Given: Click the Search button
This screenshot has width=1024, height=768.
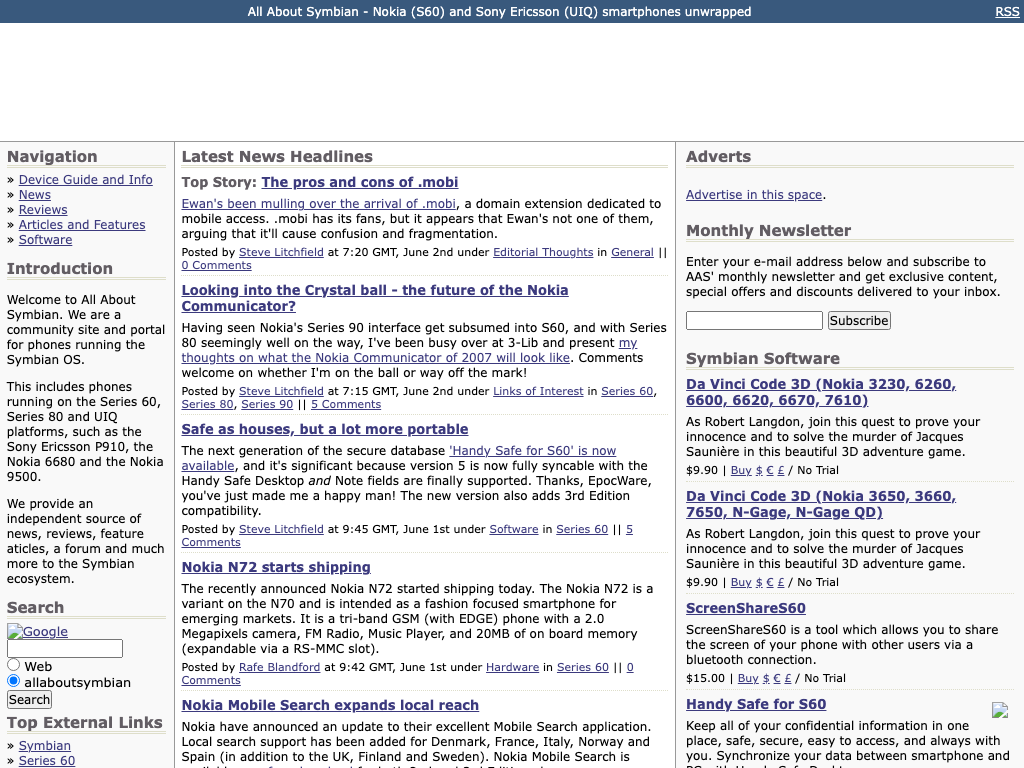Looking at the screenshot, I should coord(29,699).
